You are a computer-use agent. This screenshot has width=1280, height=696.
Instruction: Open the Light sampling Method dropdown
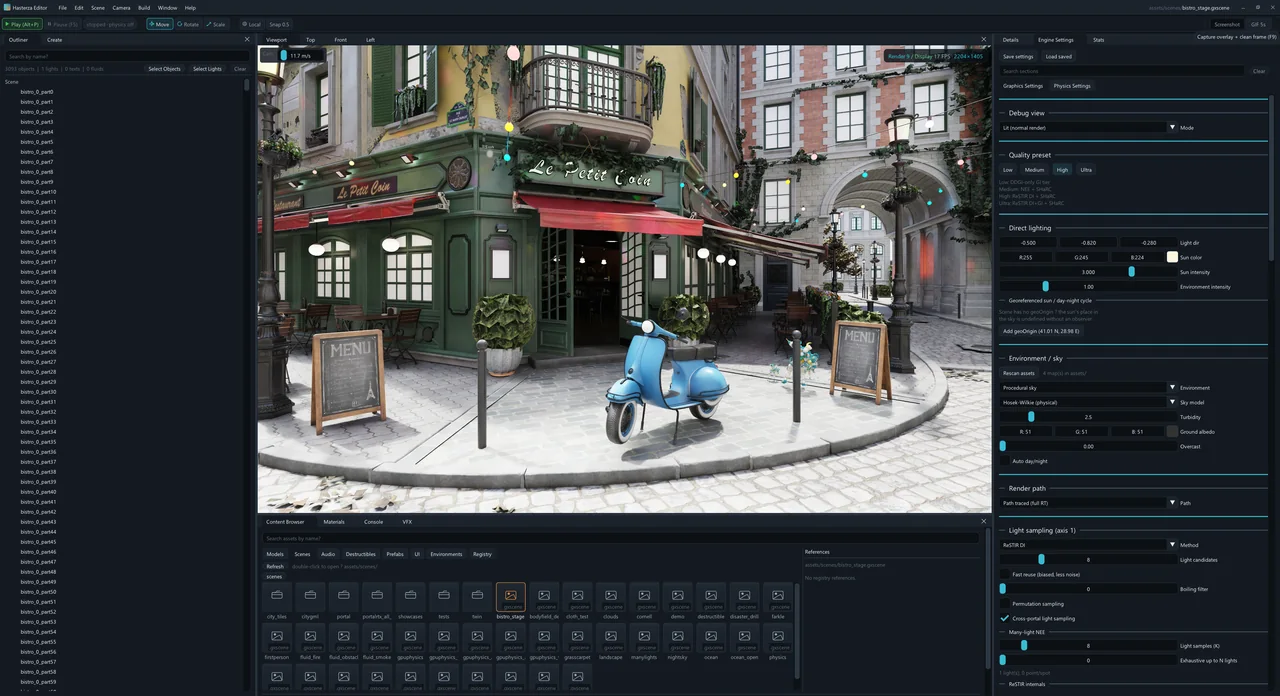click(x=1088, y=545)
